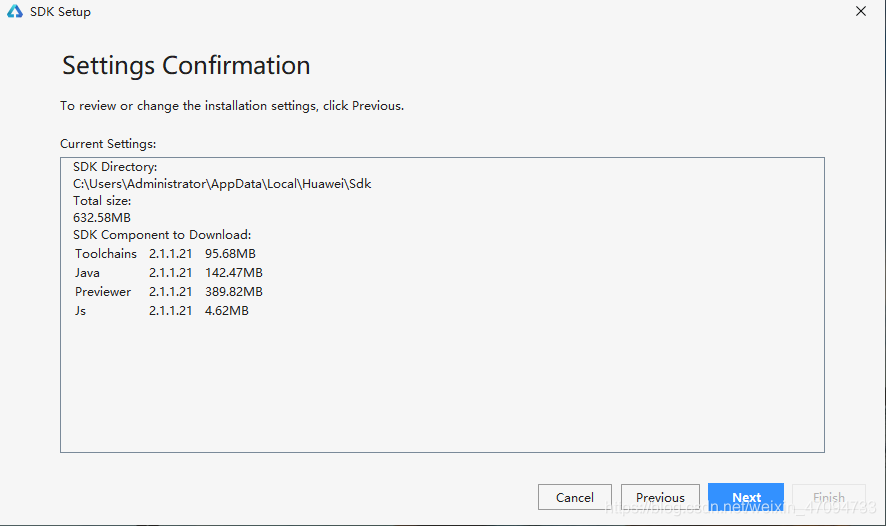
Task: Click the 'Total size:' label
Action: pos(102,201)
